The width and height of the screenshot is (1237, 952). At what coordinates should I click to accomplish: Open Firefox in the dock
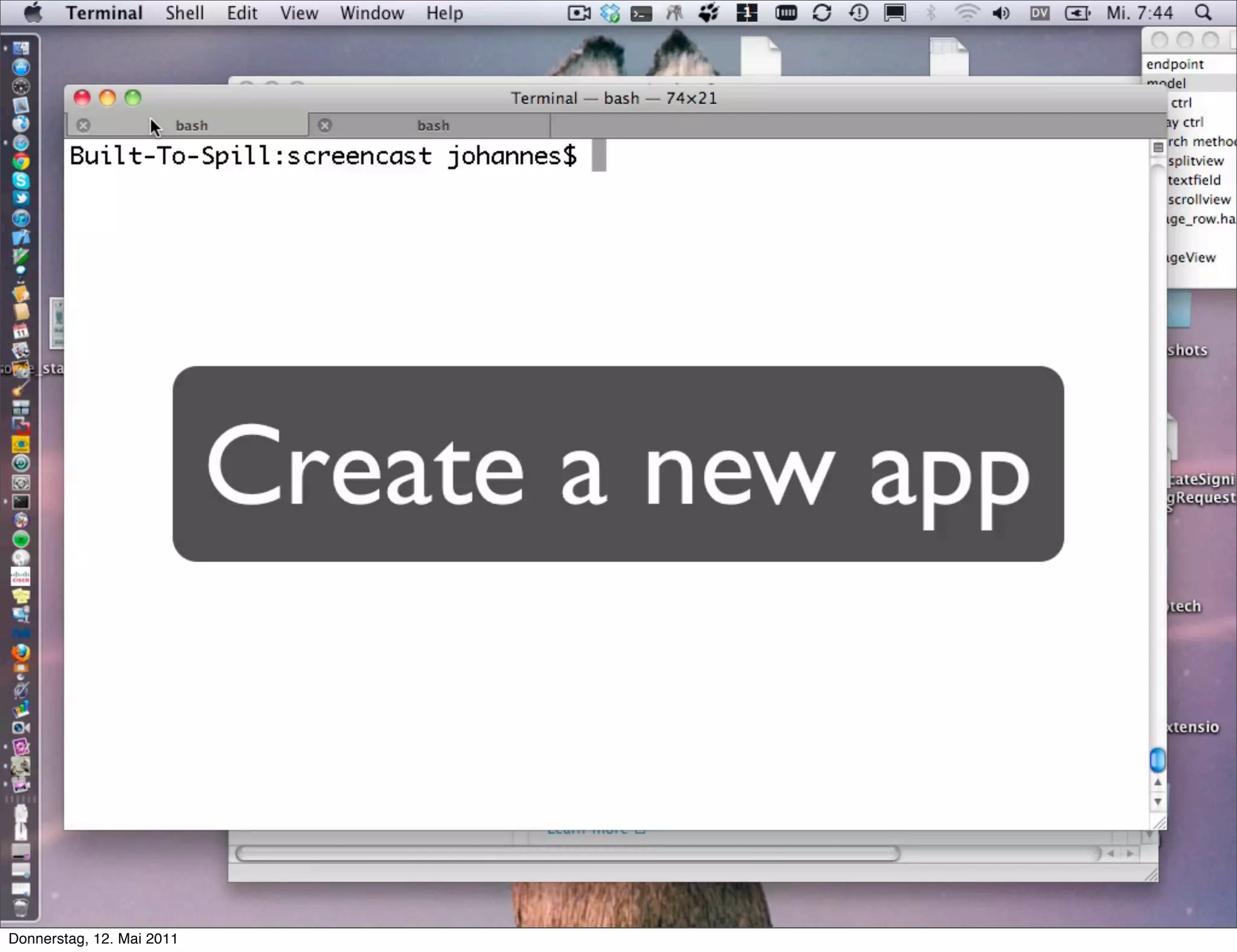click(x=21, y=652)
